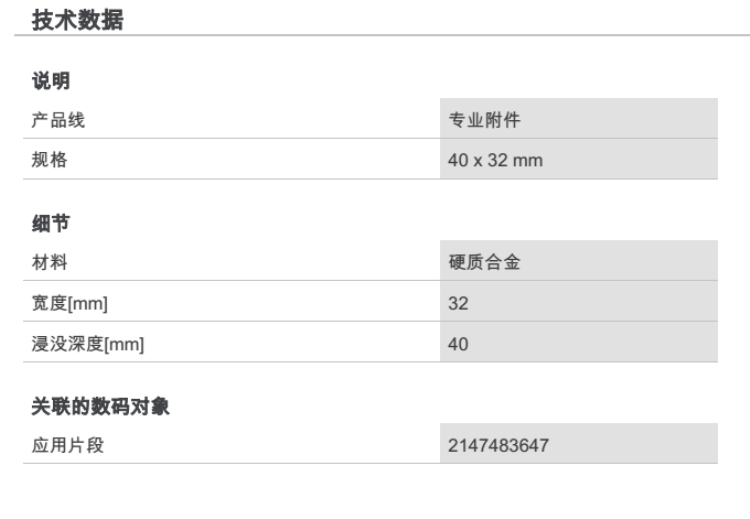Click the 细节 group heading
The width and height of the screenshot is (750, 519).
click(50, 223)
